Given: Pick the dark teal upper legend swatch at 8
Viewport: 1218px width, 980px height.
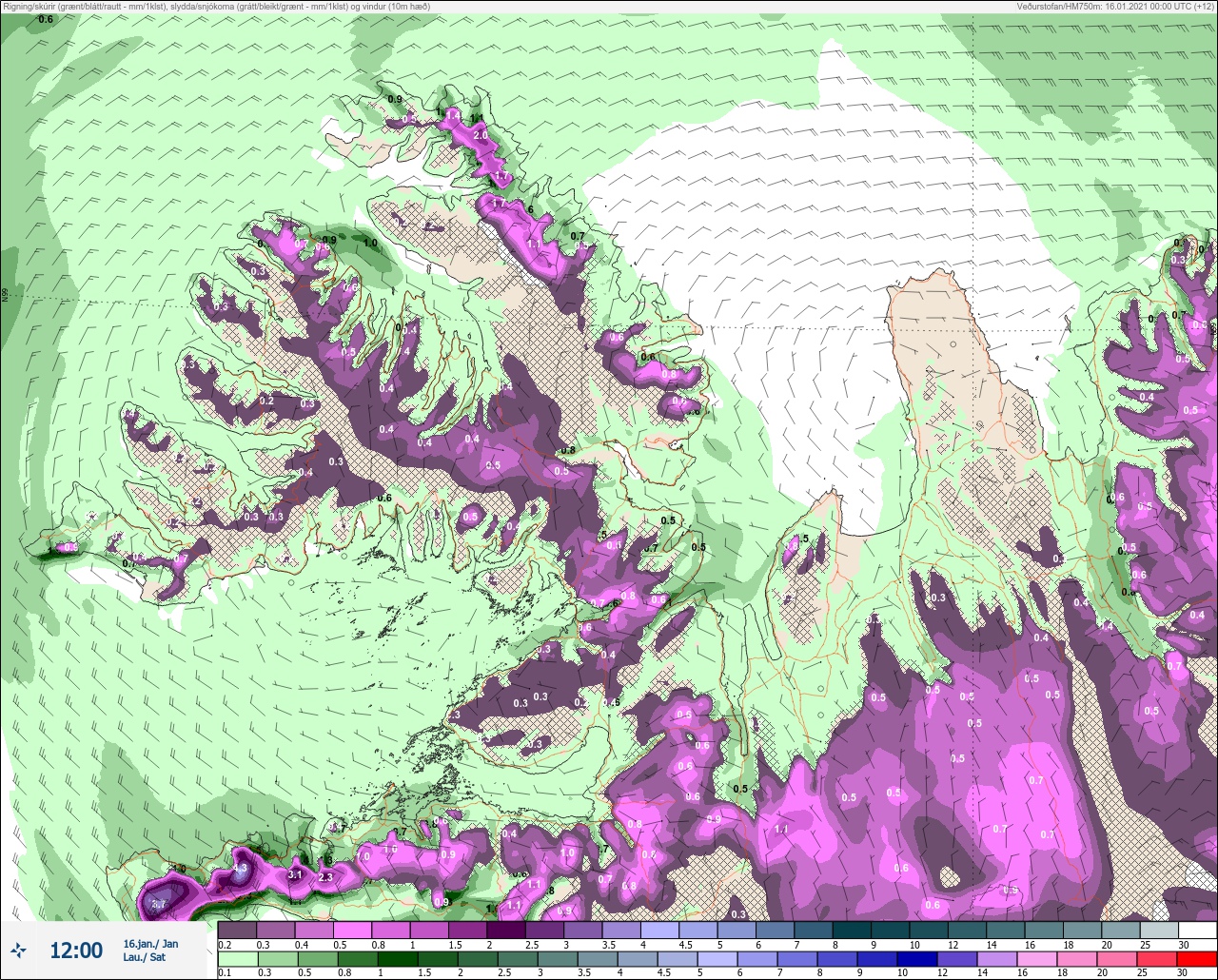Looking at the screenshot, I should pyautogui.click(x=852, y=930).
